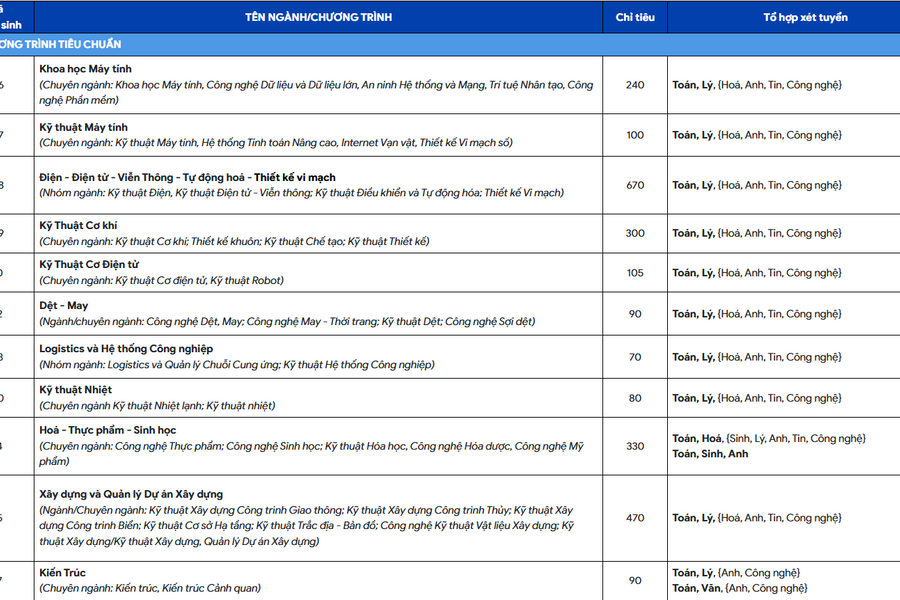This screenshot has width=900, height=600.
Task: Click the quota value 670
Action: click(635, 185)
